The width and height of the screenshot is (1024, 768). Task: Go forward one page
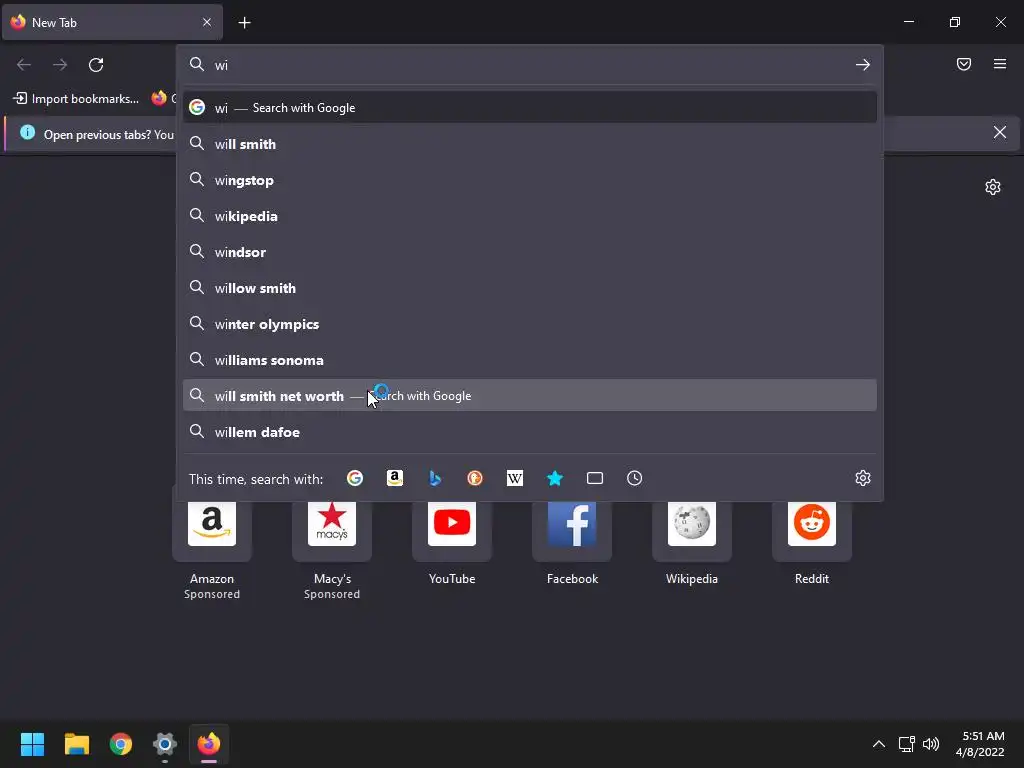click(60, 65)
